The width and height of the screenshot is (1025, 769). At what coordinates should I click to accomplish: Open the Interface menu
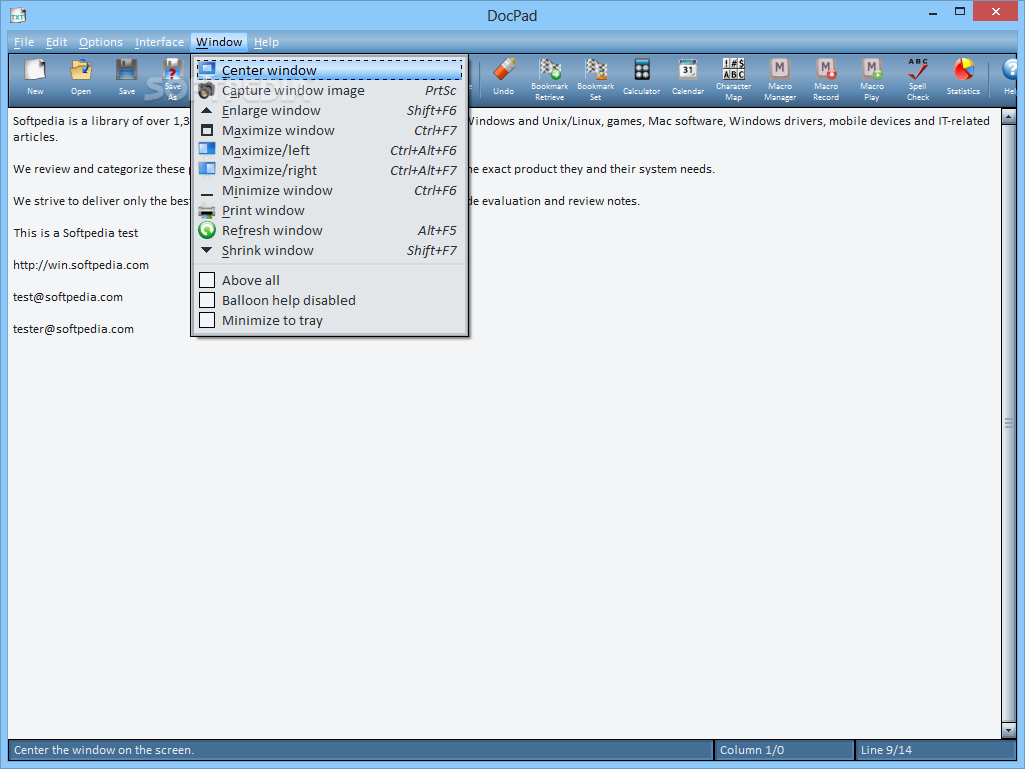tap(160, 42)
